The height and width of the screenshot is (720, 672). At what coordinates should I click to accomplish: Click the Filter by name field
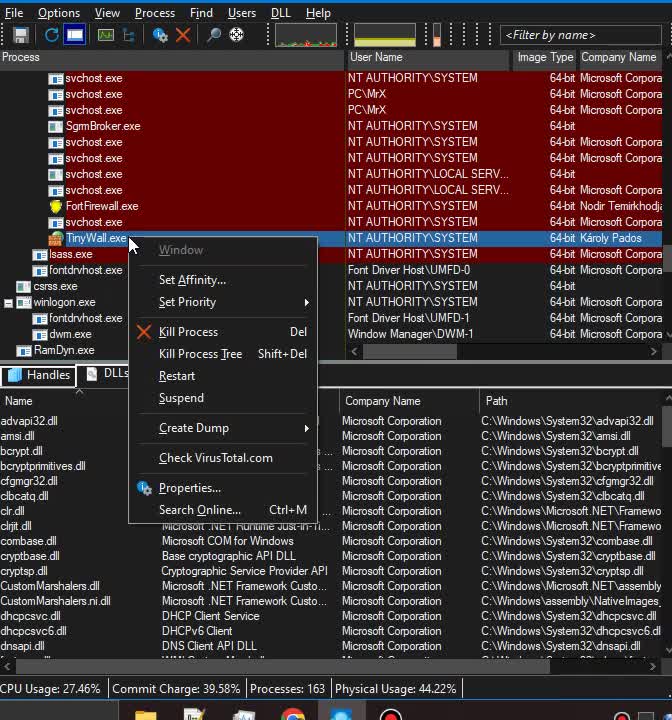pyautogui.click(x=578, y=35)
